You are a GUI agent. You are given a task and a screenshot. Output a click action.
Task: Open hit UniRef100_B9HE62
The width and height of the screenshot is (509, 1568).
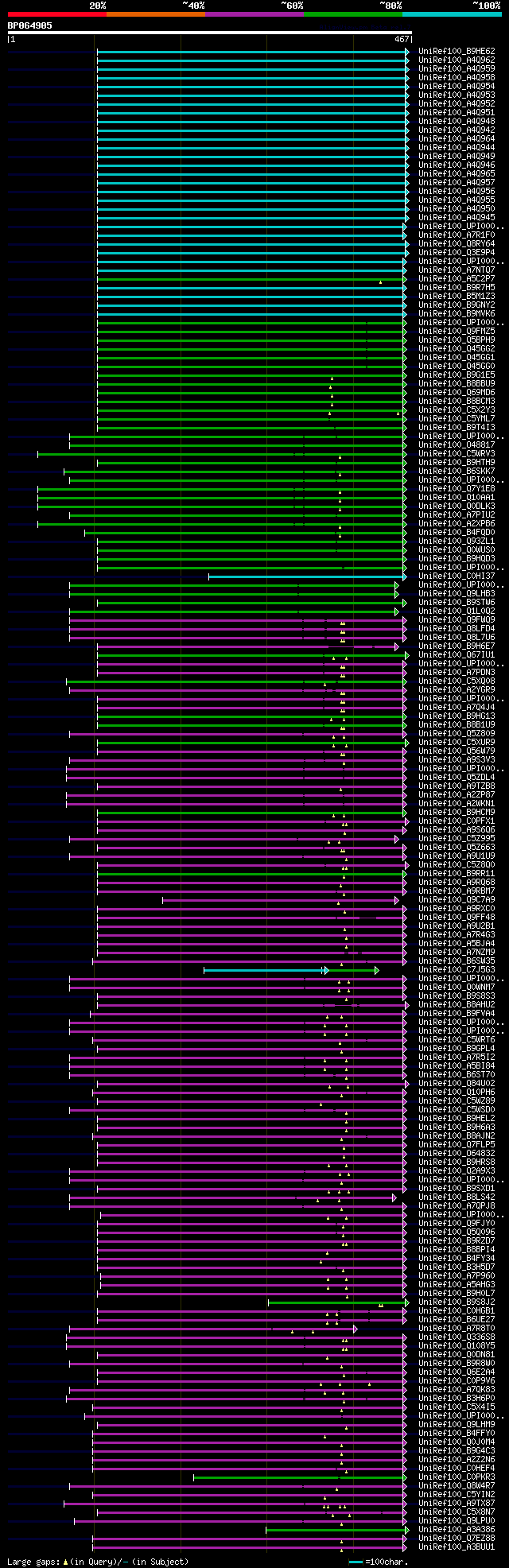tap(457, 51)
